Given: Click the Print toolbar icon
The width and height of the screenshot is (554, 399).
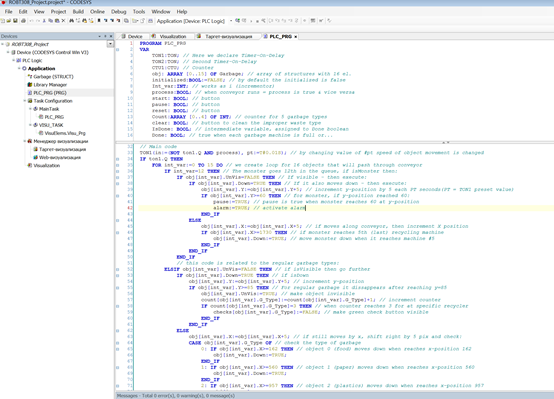Looking at the screenshot, I should point(23,21).
